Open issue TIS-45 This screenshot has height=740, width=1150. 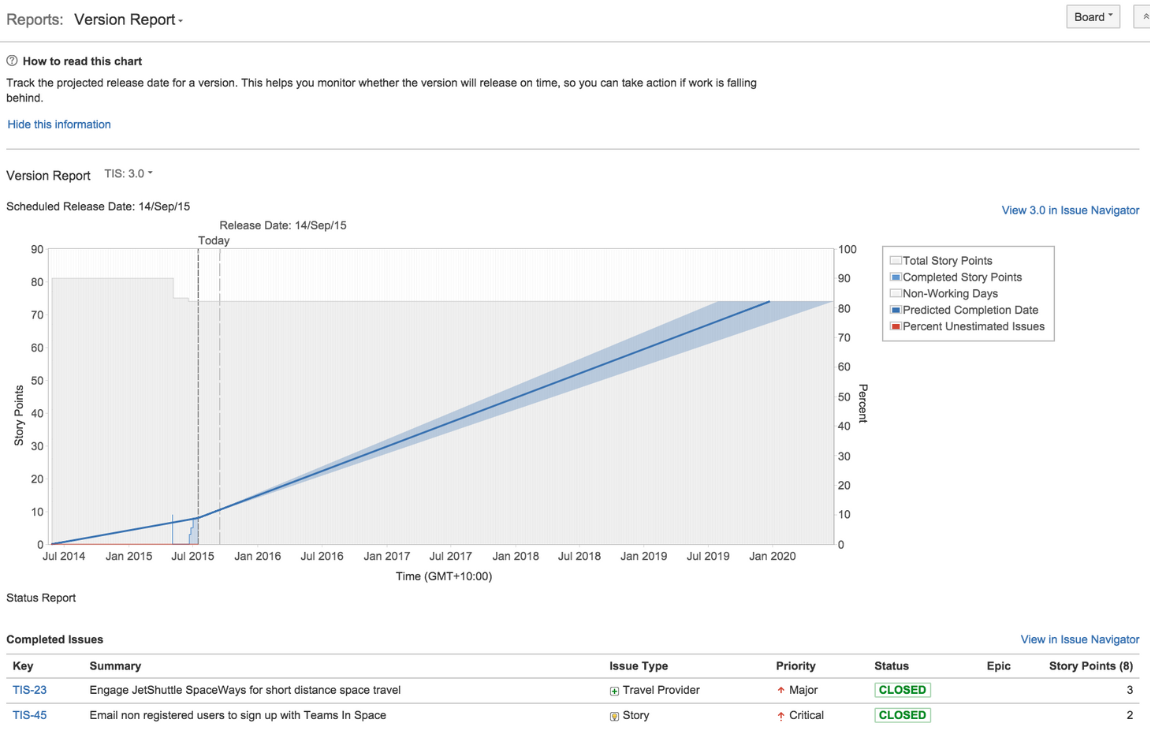click(29, 715)
